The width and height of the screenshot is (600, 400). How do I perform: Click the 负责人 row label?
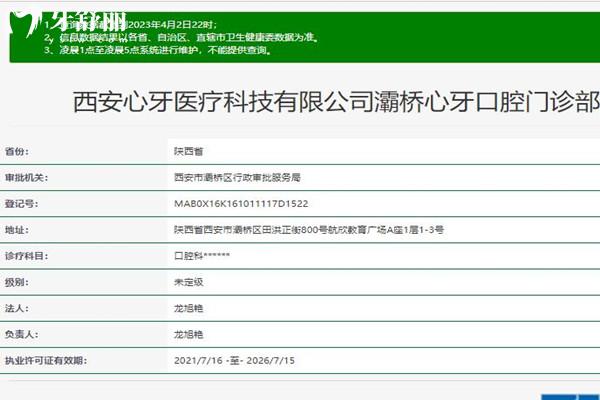tap(21, 335)
